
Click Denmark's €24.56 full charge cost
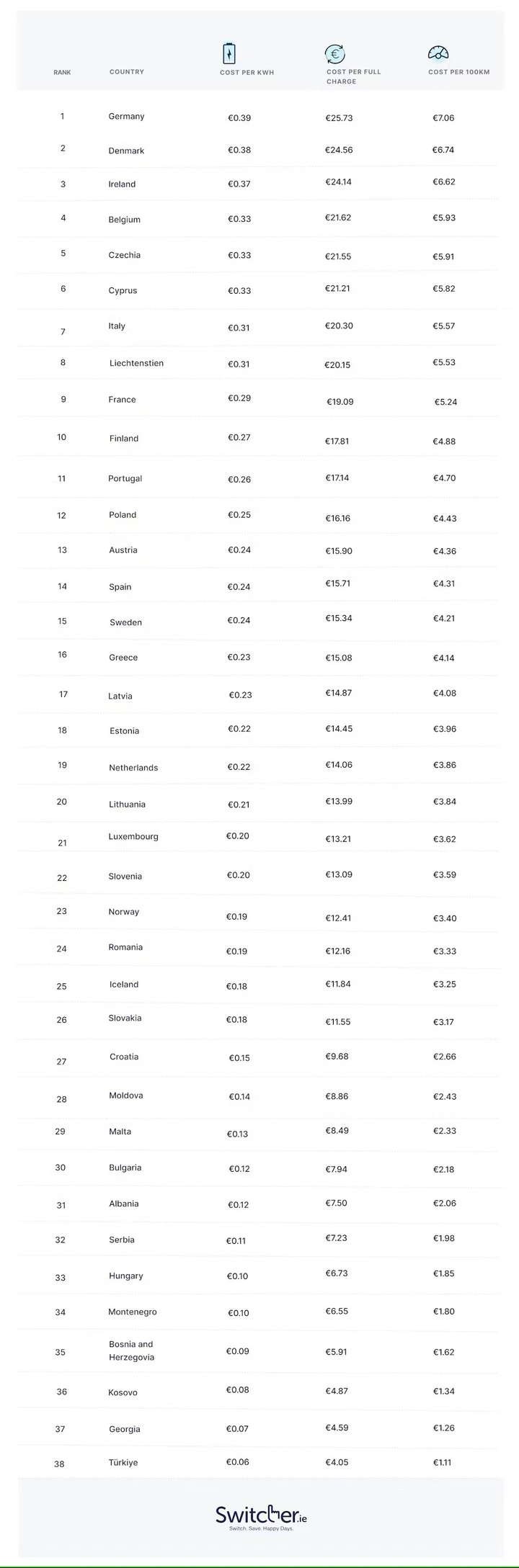point(339,151)
